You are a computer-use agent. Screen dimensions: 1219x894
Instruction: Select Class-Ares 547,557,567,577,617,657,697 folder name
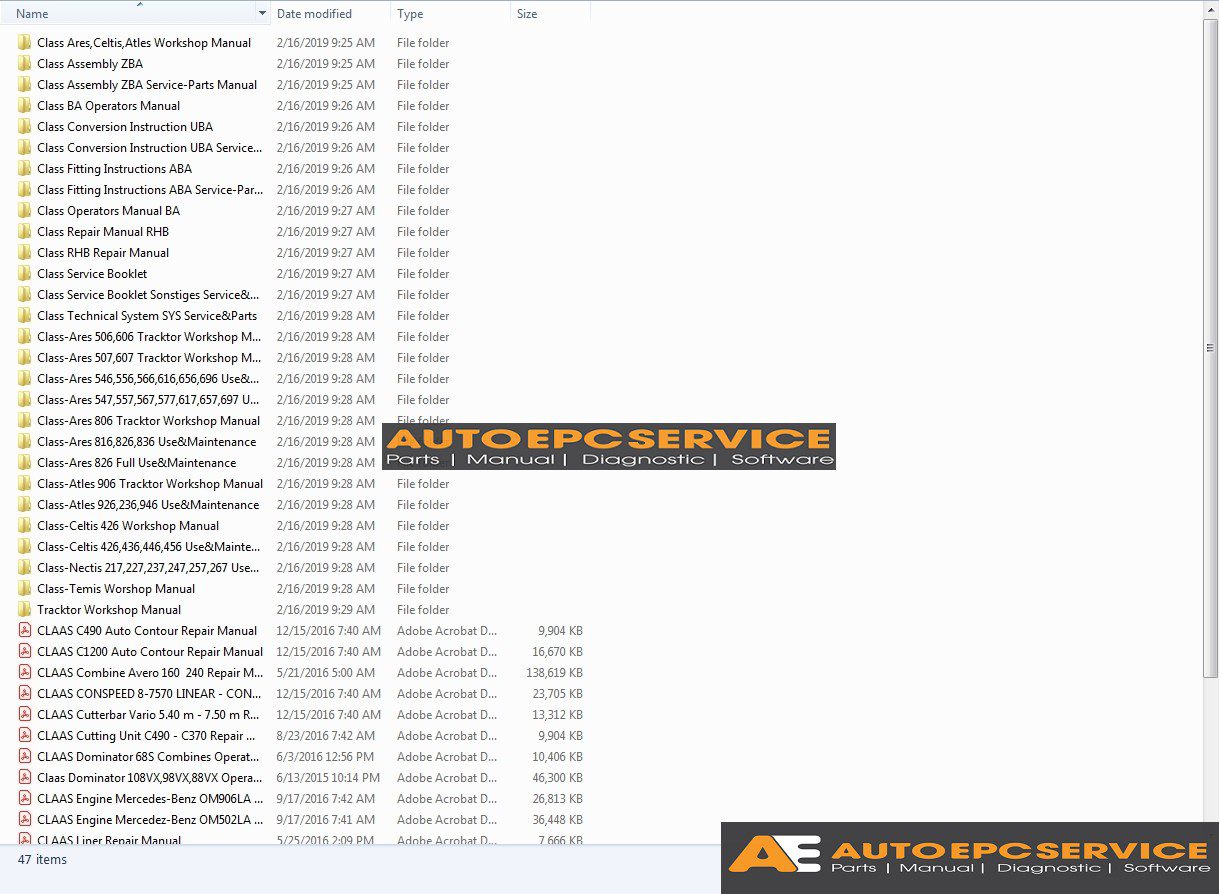click(x=148, y=400)
